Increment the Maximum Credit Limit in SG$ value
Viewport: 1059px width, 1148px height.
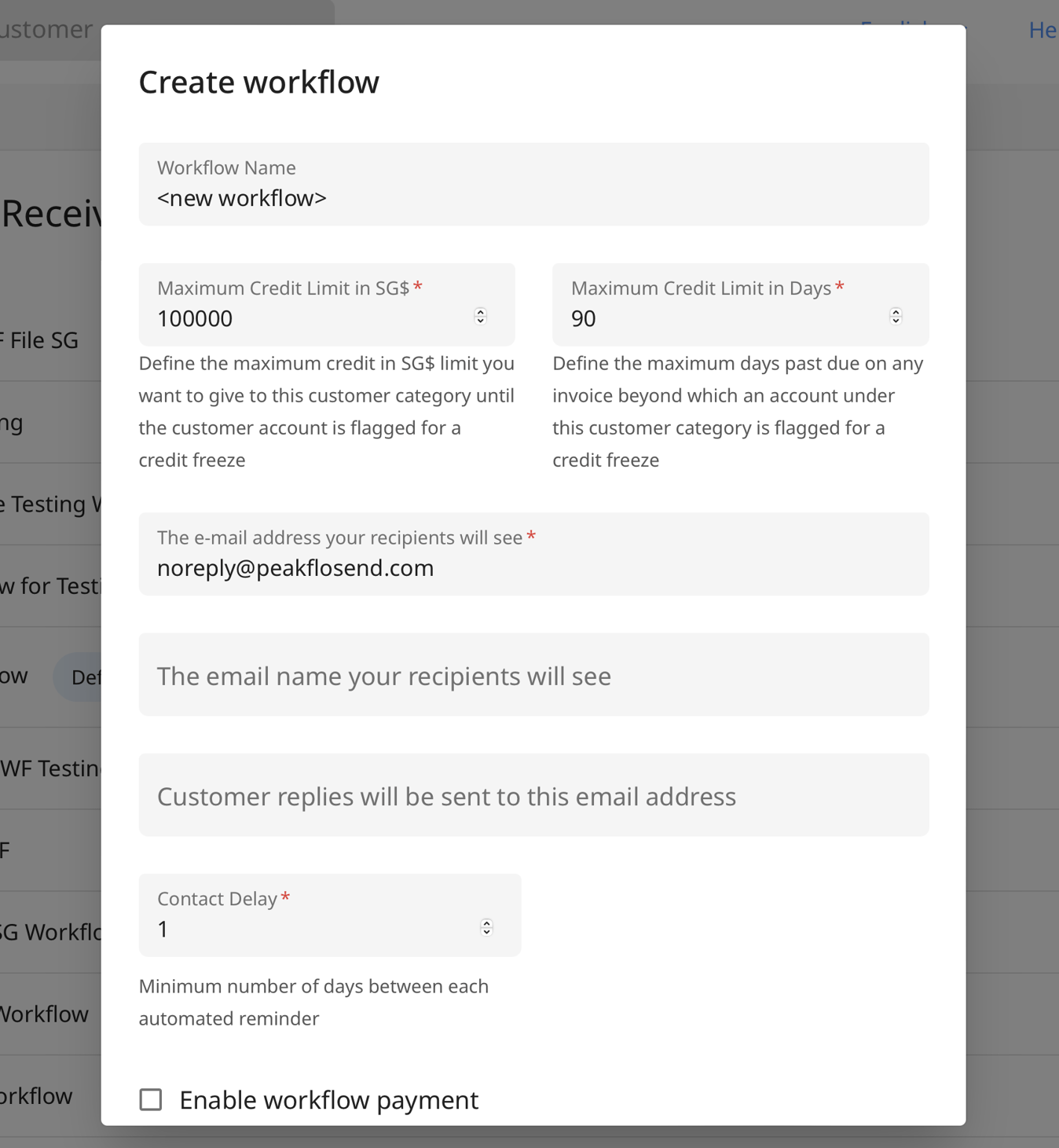point(480,311)
